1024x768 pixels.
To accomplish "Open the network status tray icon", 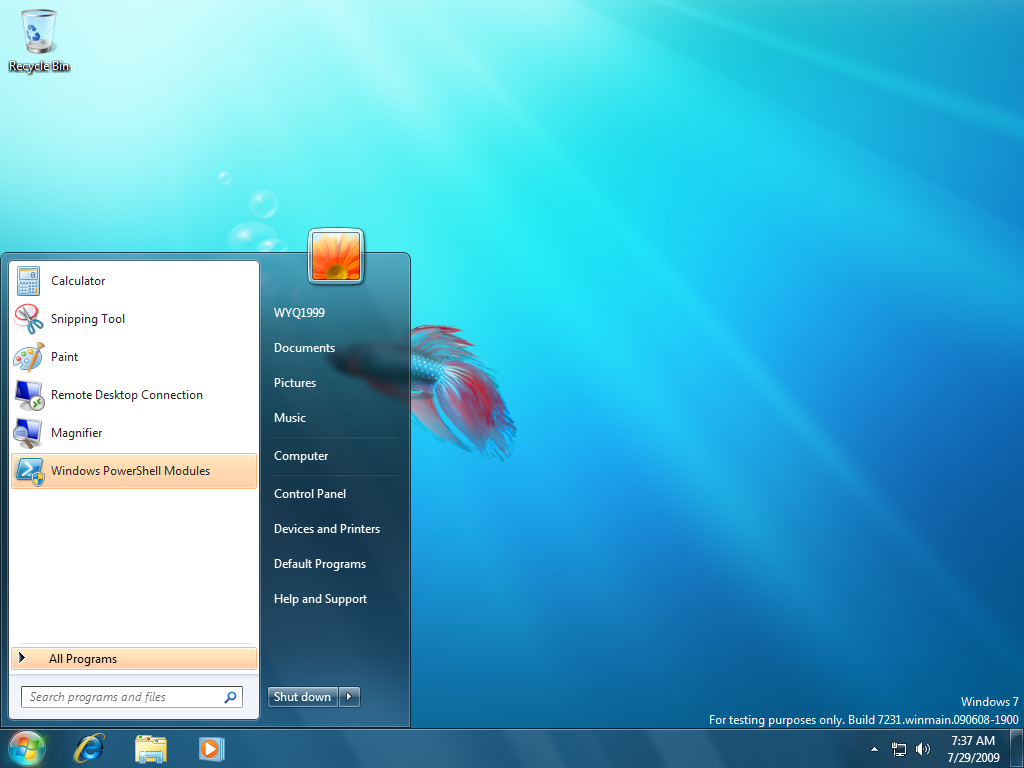I will click(899, 749).
